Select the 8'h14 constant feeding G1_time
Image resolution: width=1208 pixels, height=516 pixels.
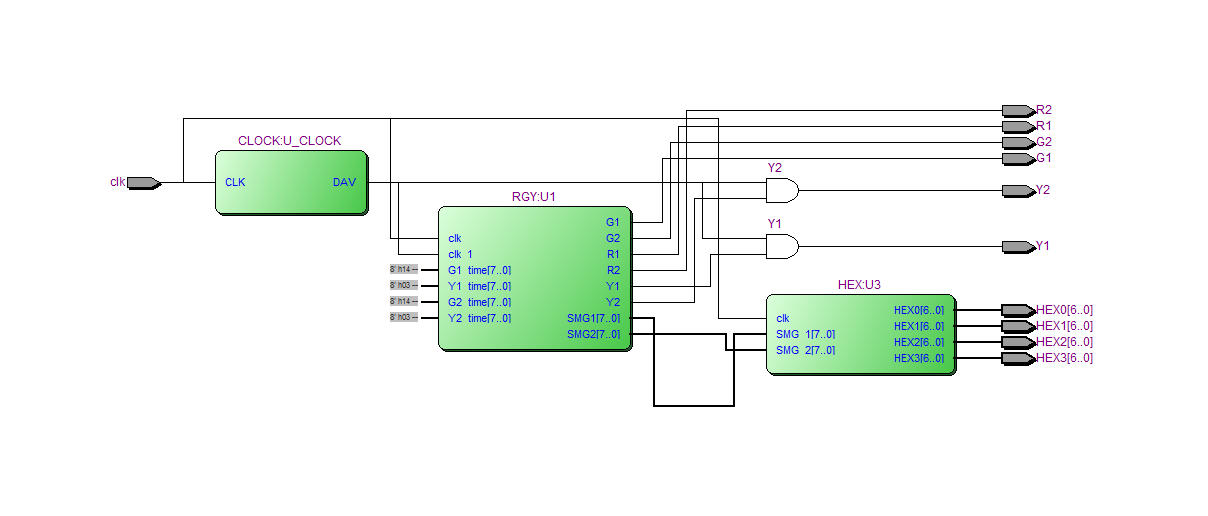click(x=404, y=270)
